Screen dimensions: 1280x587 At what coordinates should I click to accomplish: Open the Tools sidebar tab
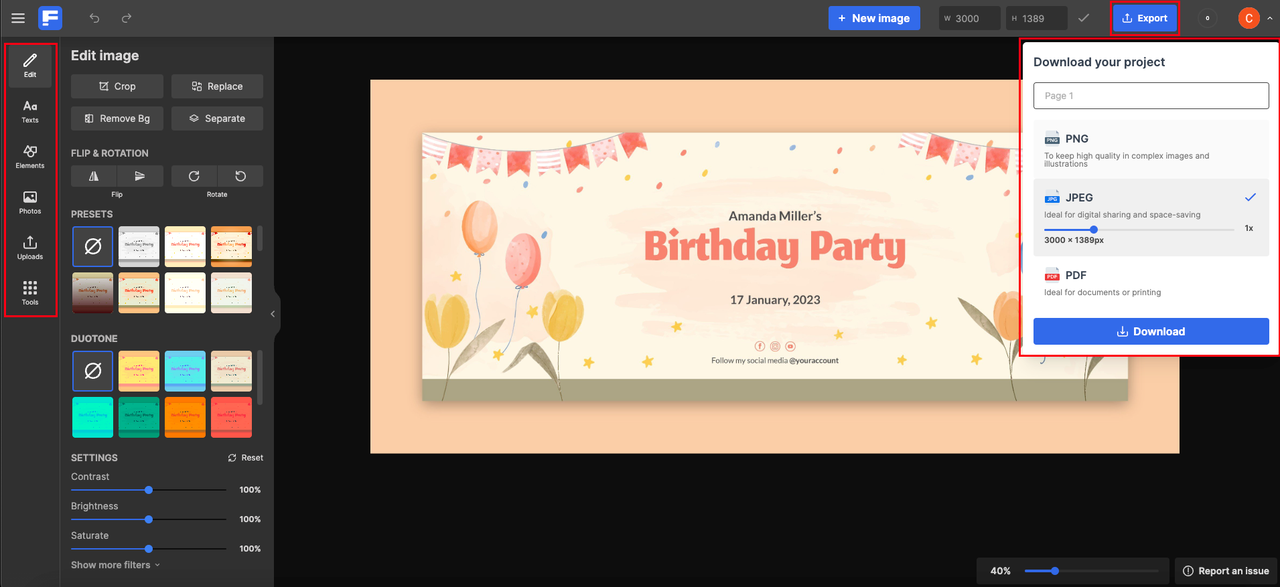(30, 292)
